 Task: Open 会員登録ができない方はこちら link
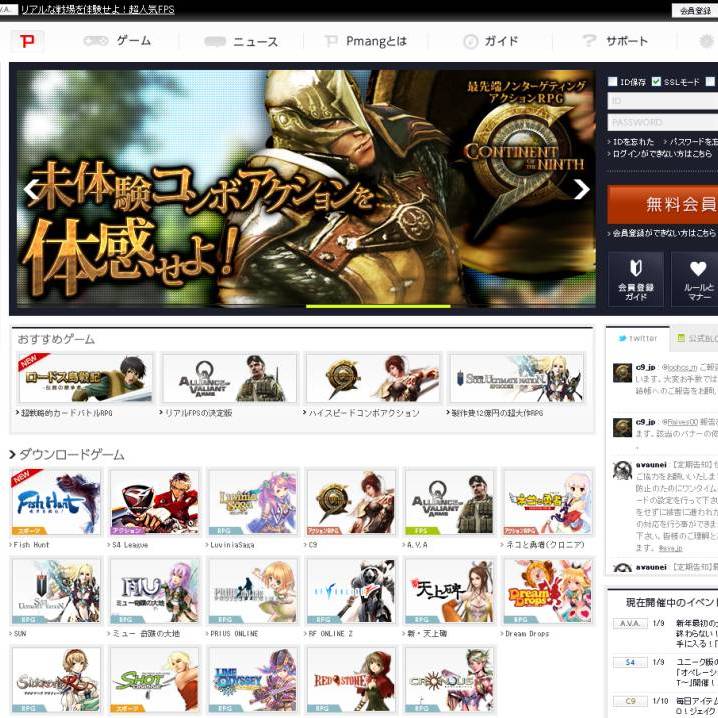click(664, 233)
